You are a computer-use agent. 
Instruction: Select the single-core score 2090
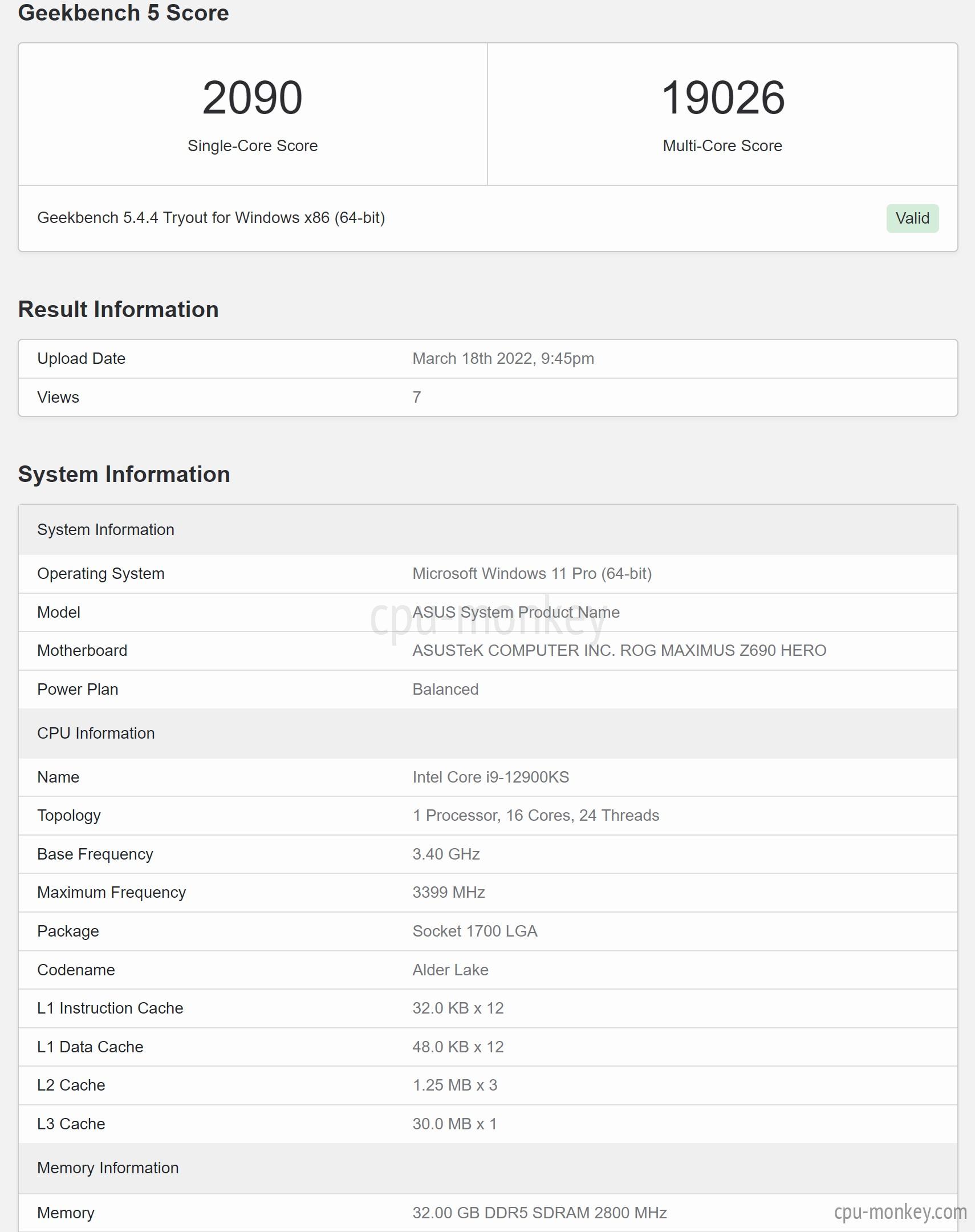(253, 98)
